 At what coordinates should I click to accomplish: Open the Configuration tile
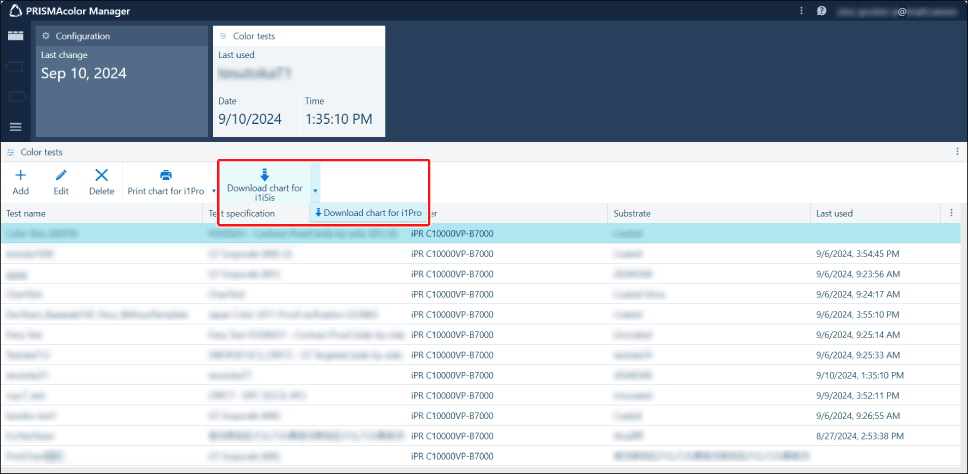pos(121,80)
